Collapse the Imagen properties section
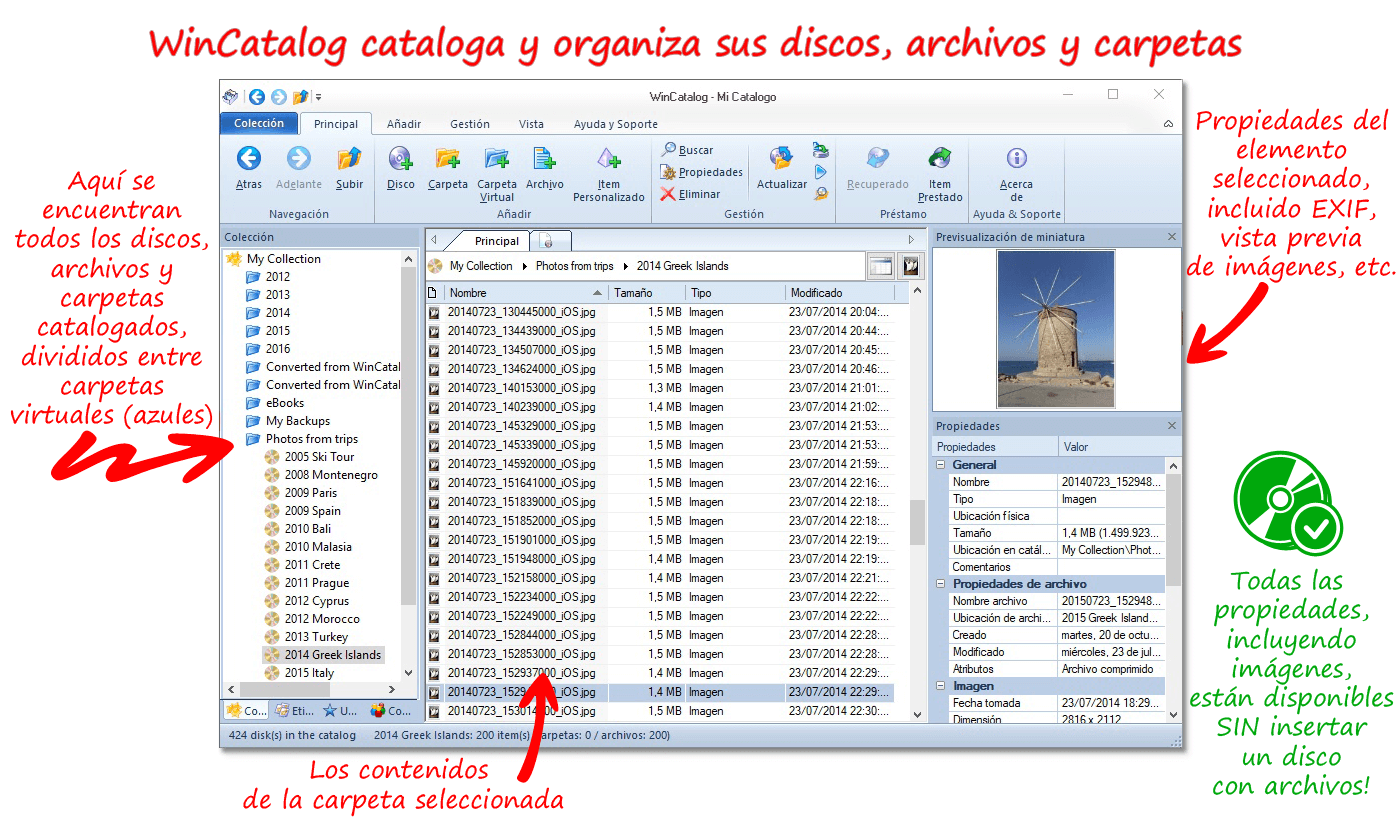The width and height of the screenshot is (1400, 830). coord(940,686)
